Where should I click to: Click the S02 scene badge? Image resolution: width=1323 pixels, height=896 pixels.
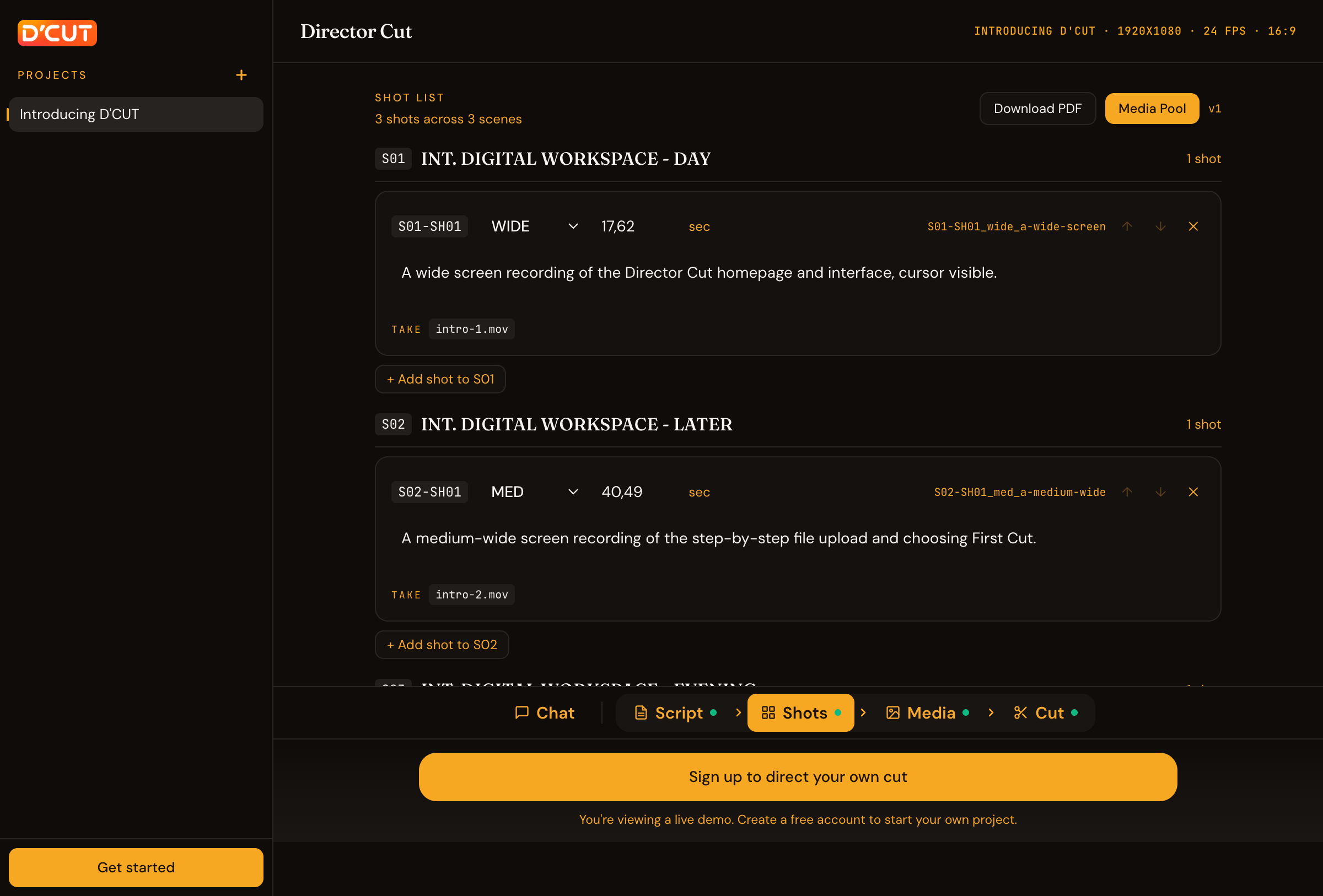coord(393,424)
